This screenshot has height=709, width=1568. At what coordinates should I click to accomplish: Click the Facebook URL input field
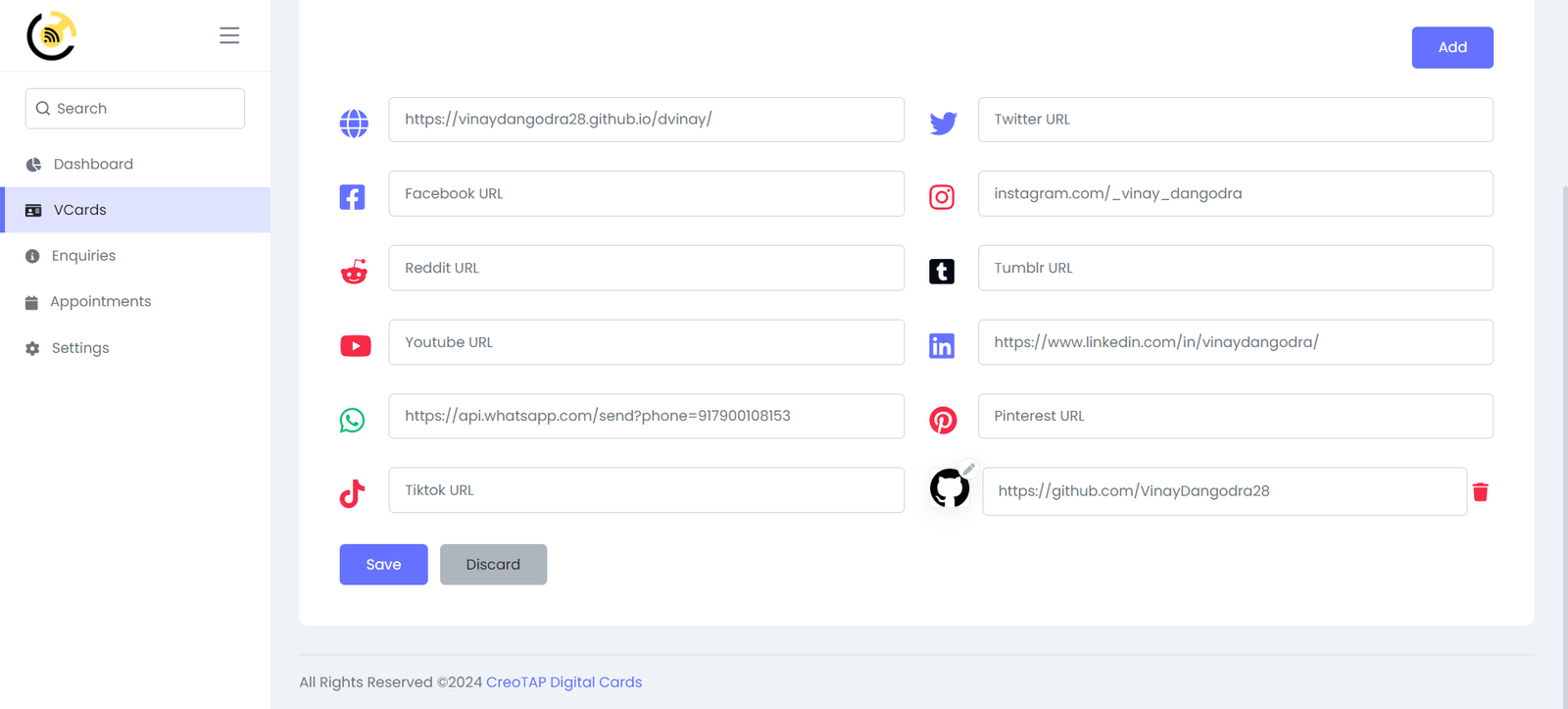tap(647, 194)
